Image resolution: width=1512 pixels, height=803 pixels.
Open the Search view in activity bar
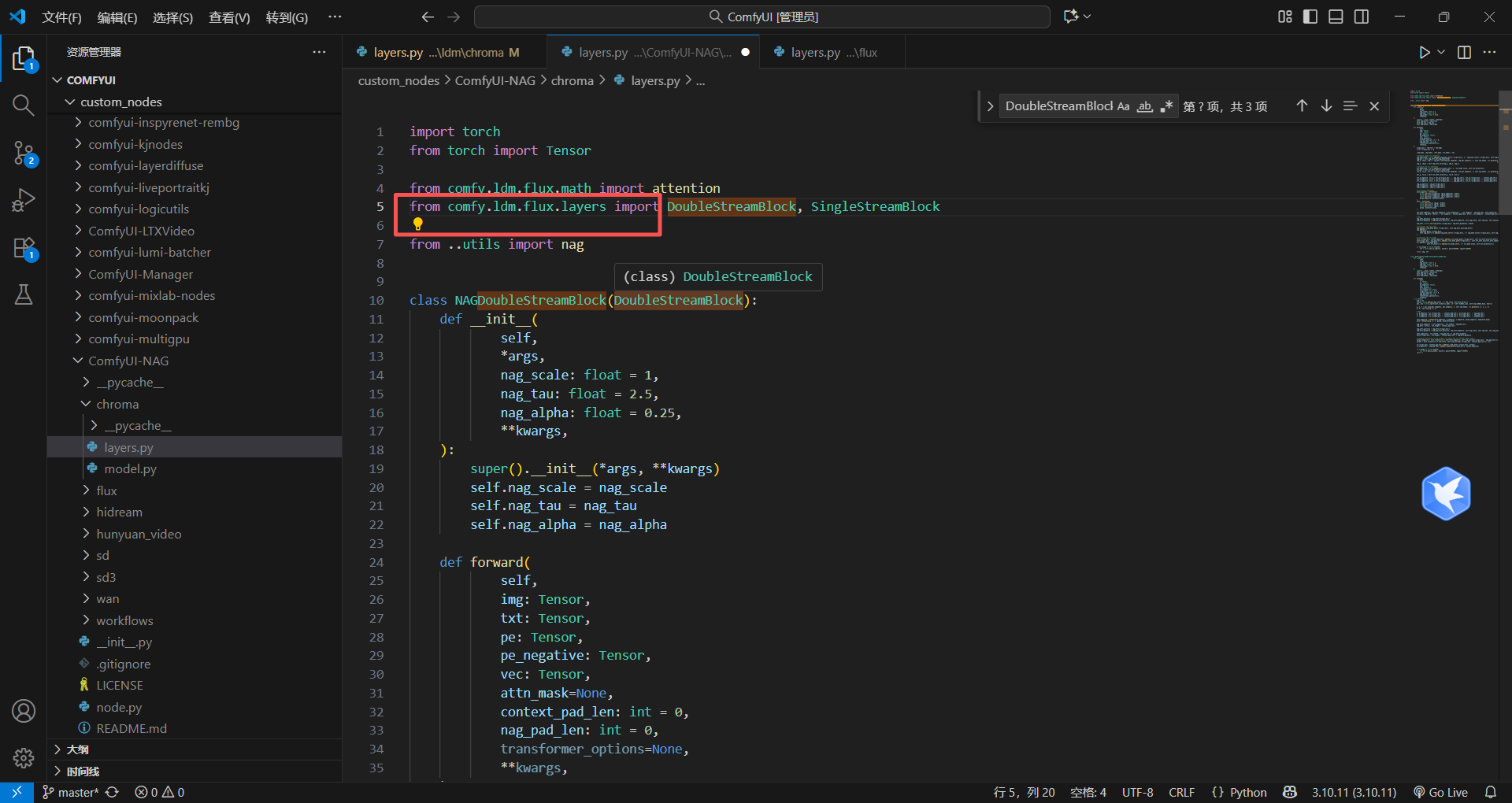(x=24, y=105)
